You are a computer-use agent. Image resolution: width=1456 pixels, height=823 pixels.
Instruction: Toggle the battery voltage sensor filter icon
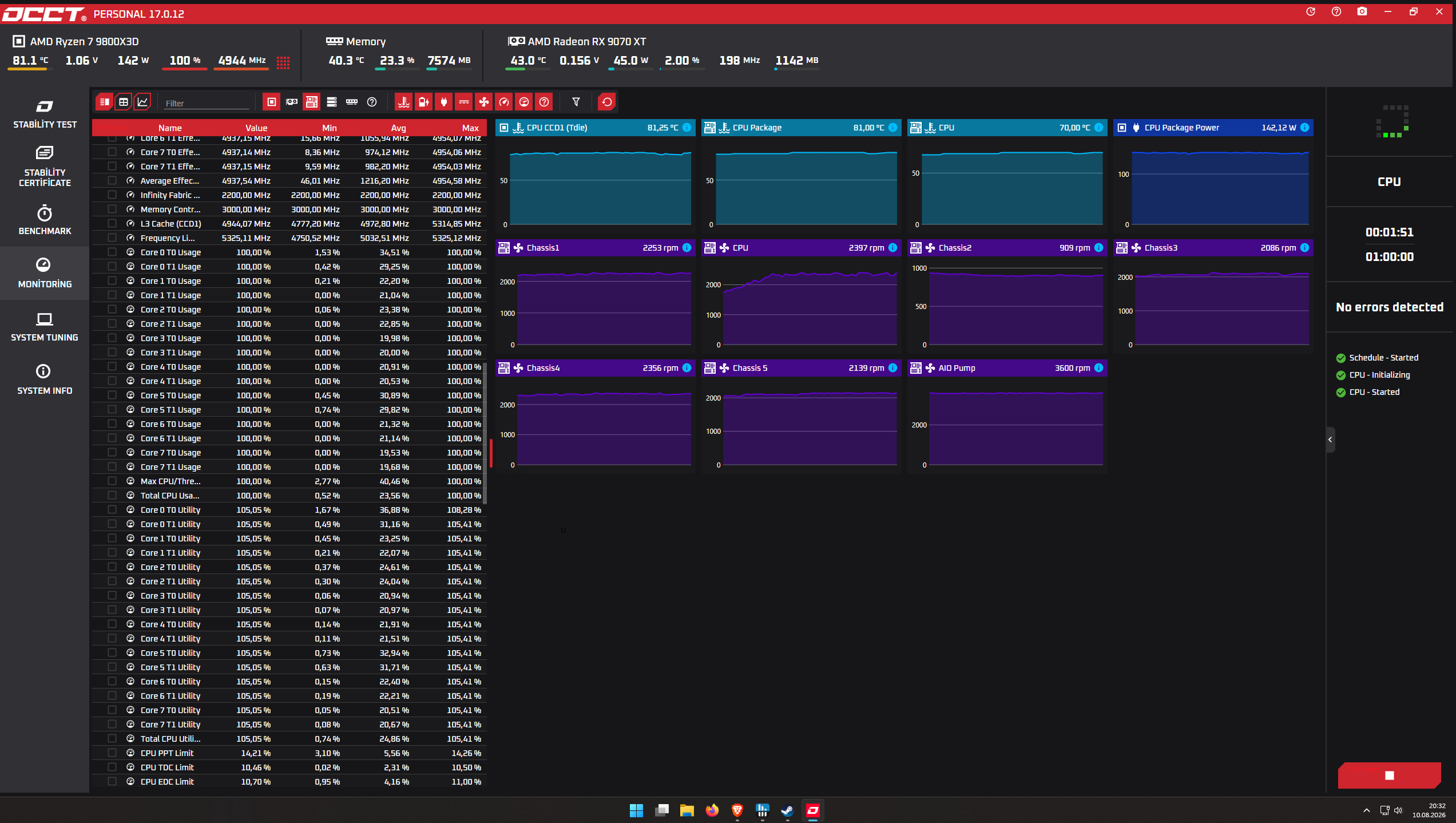pos(424,102)
